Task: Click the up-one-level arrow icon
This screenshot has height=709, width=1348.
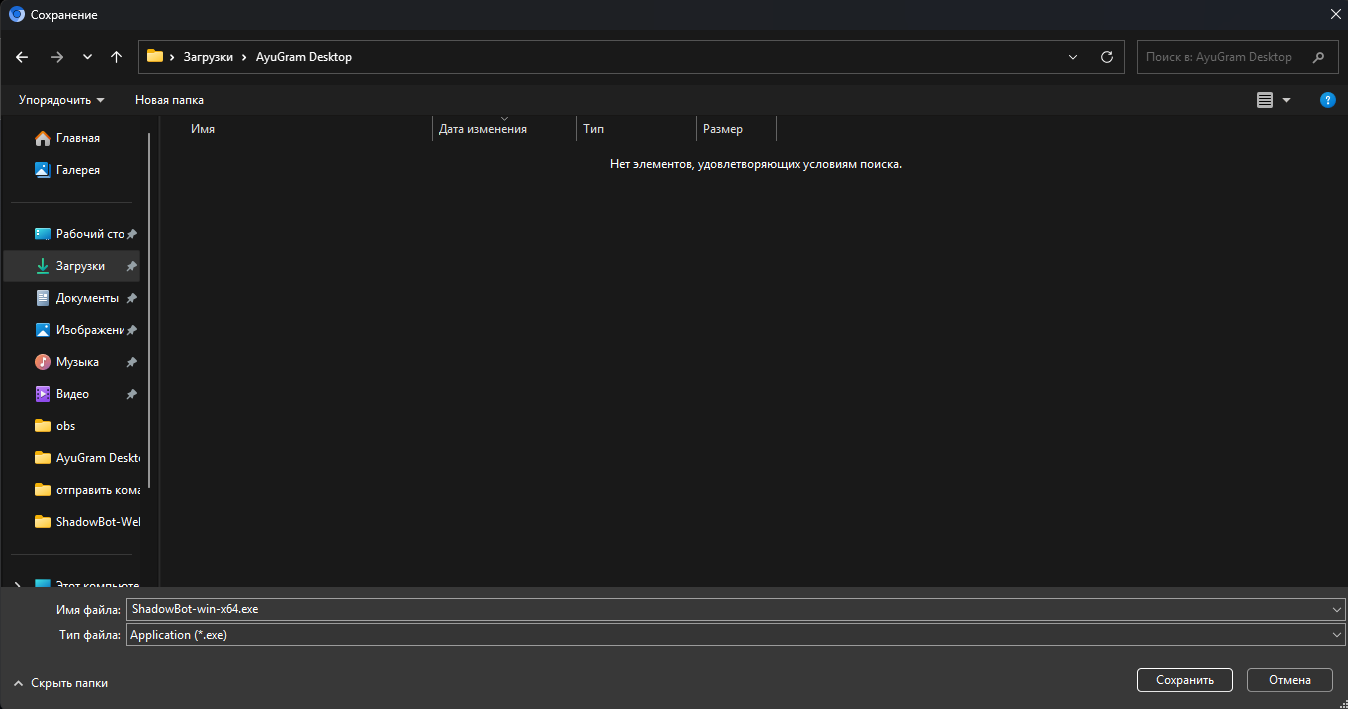Action: tap(117, 57)
